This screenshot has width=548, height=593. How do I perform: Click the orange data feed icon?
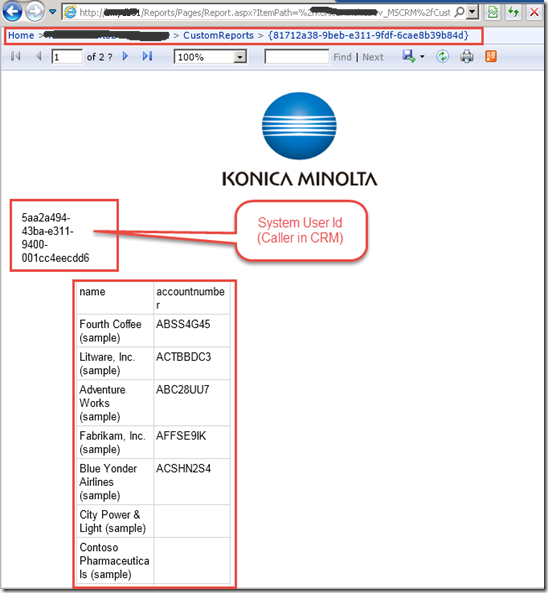point(491,56)
